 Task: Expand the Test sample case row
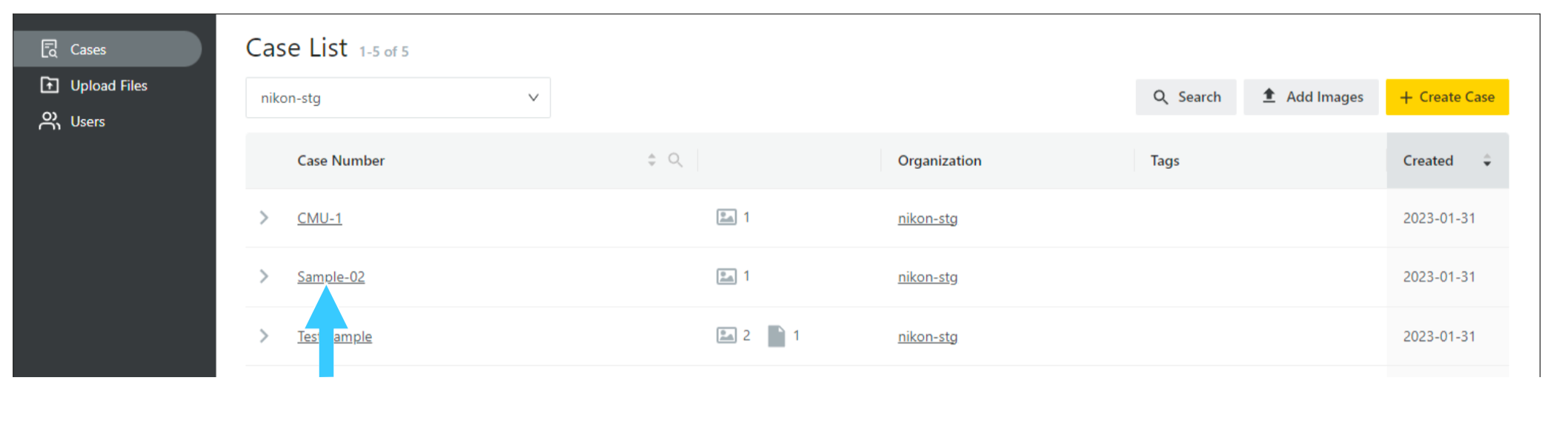pos(264,336)
